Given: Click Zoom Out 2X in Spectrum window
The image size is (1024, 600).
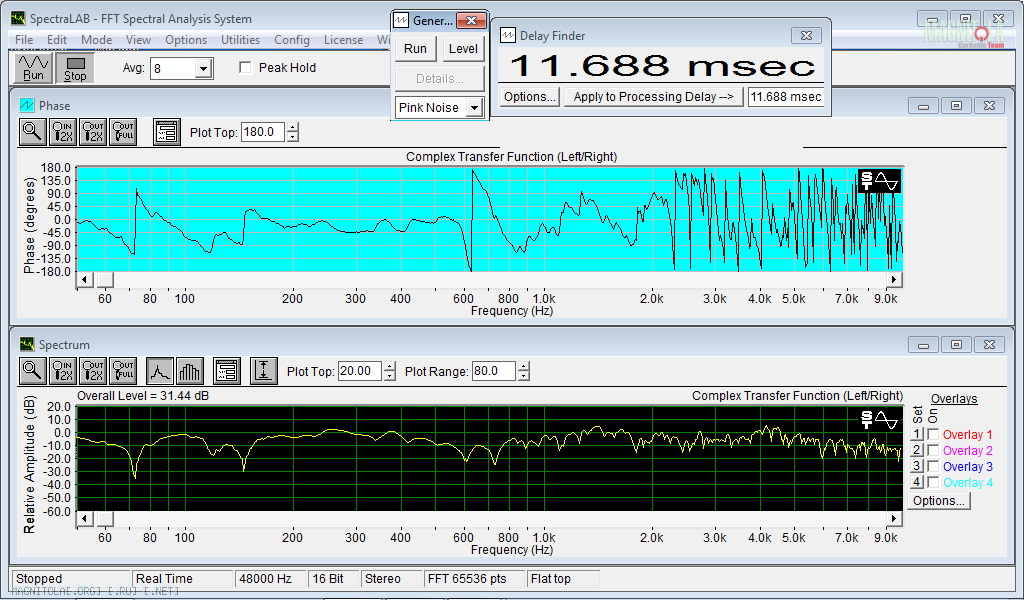Looking at the screenshot, I should click(93, 371).
